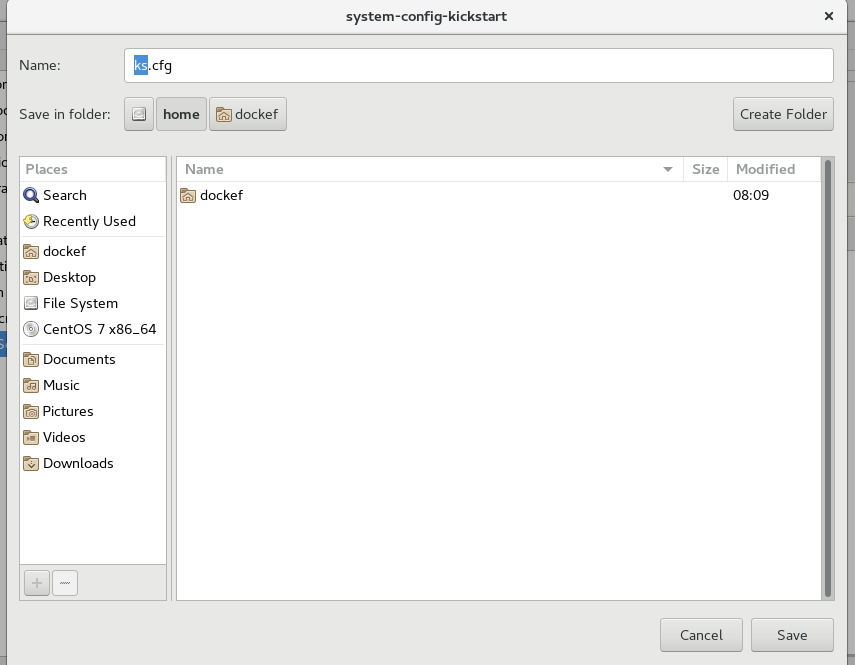
Task: Click the Create Folder button
Action: (x=784, y=114)
